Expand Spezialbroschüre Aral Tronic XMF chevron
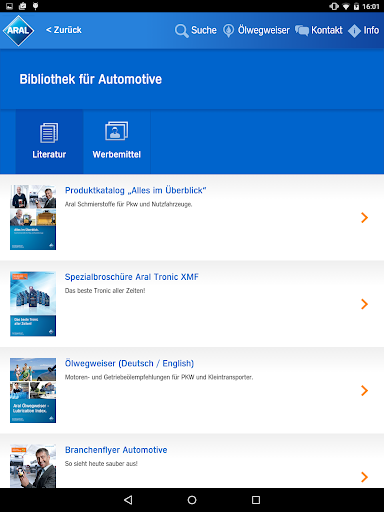384x512 pixels. [x=365, y=304]
